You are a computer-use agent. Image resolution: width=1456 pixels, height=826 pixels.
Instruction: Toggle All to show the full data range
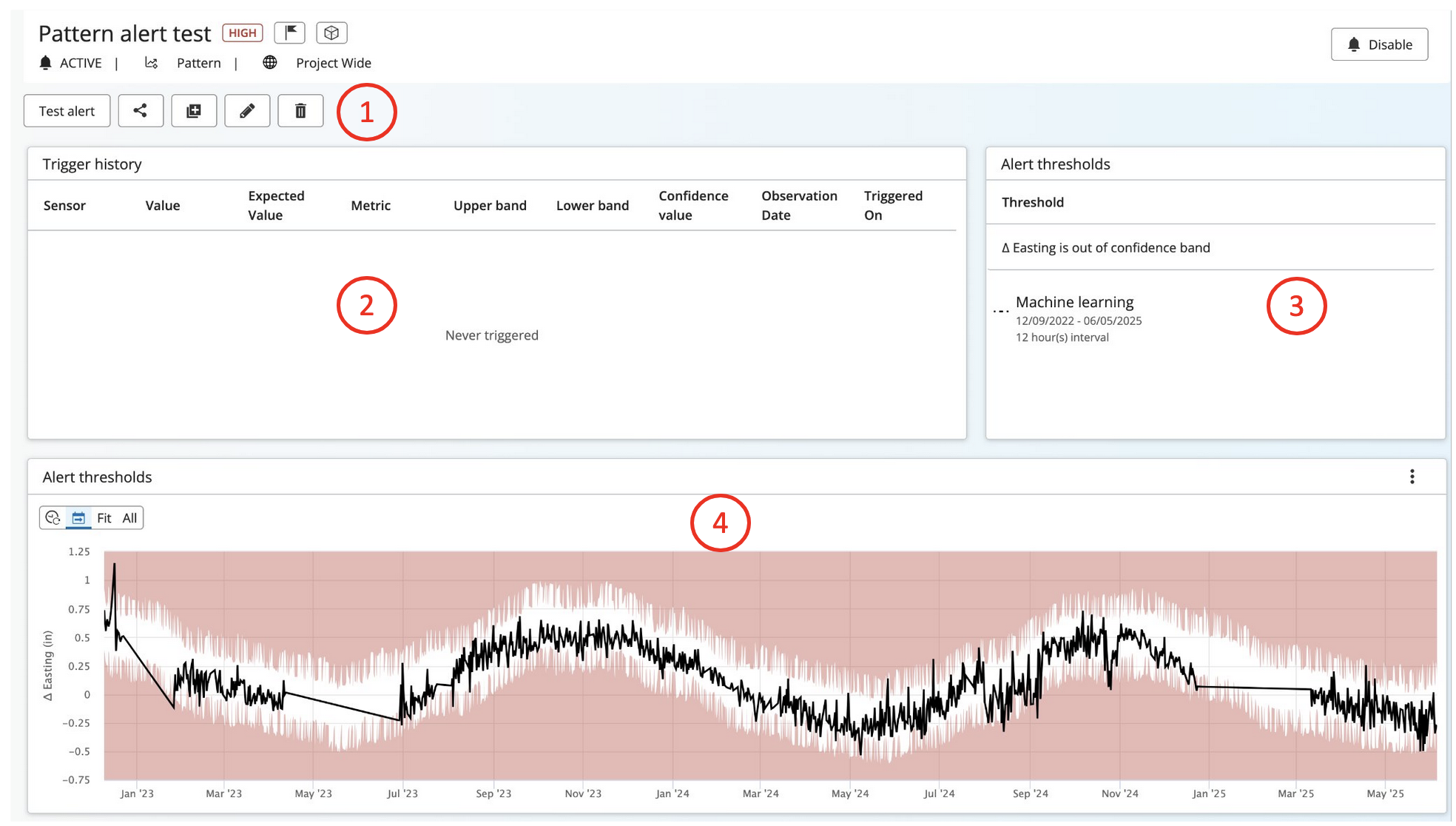pyautogui.click(x=129, y=517)
